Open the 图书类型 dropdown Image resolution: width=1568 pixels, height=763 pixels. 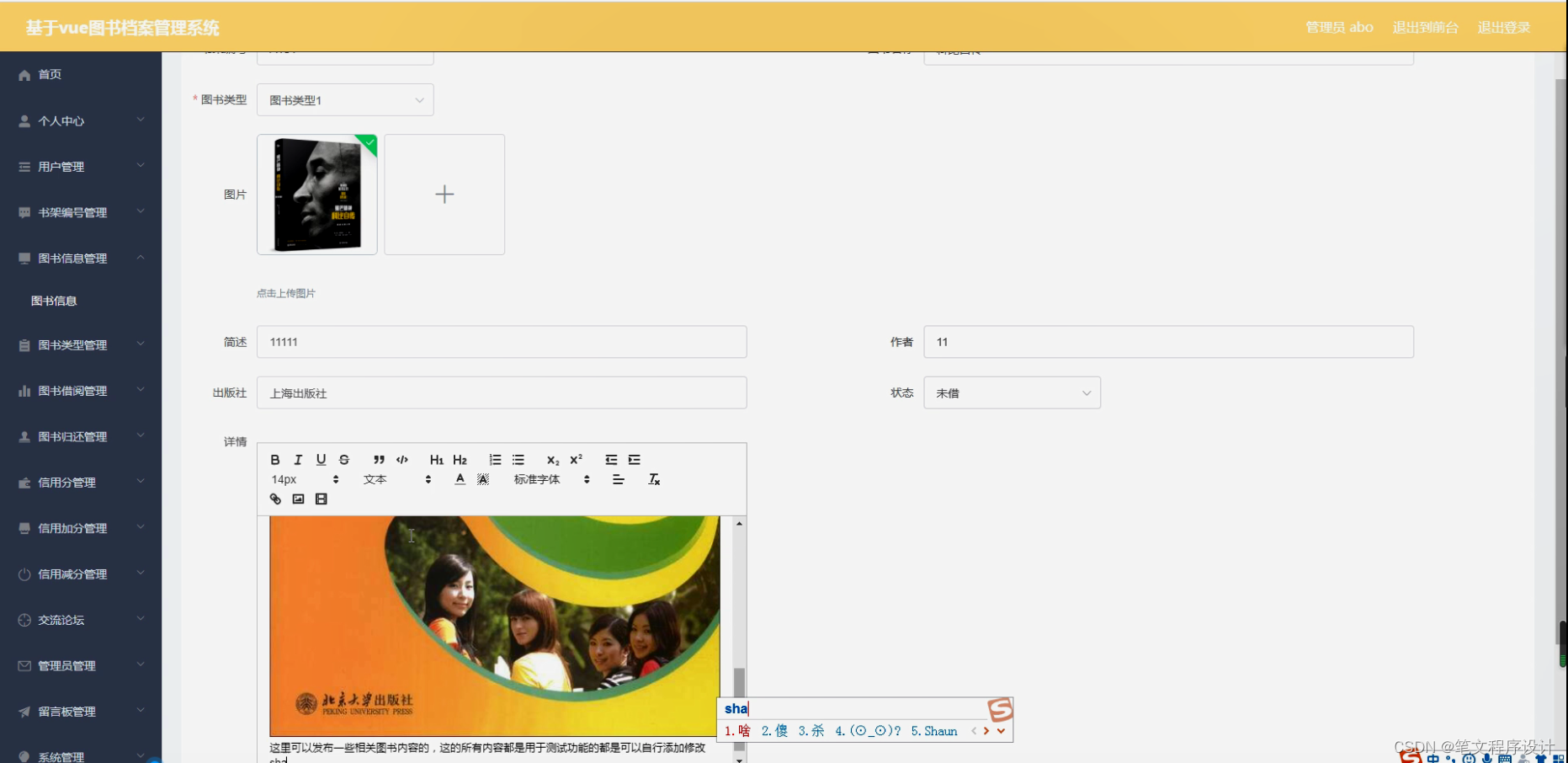click(345, 99)
